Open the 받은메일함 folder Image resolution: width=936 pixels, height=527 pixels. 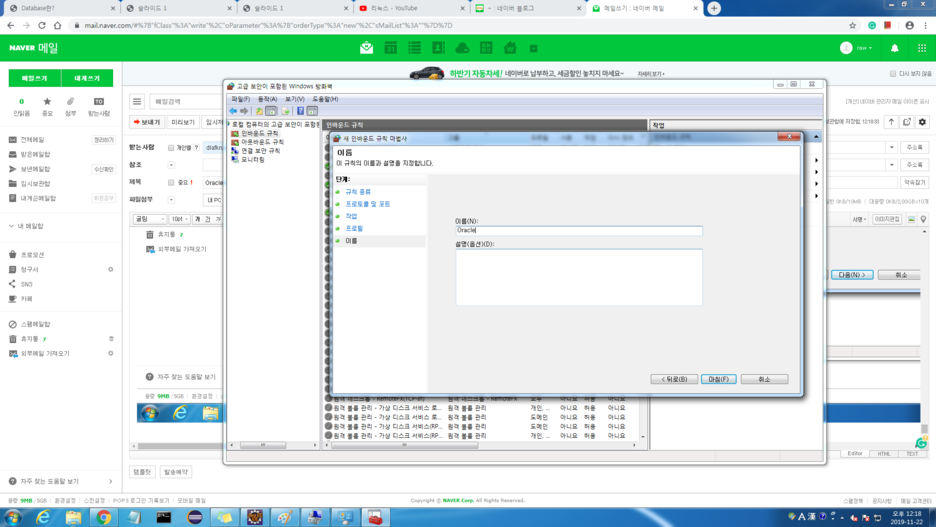35,154
